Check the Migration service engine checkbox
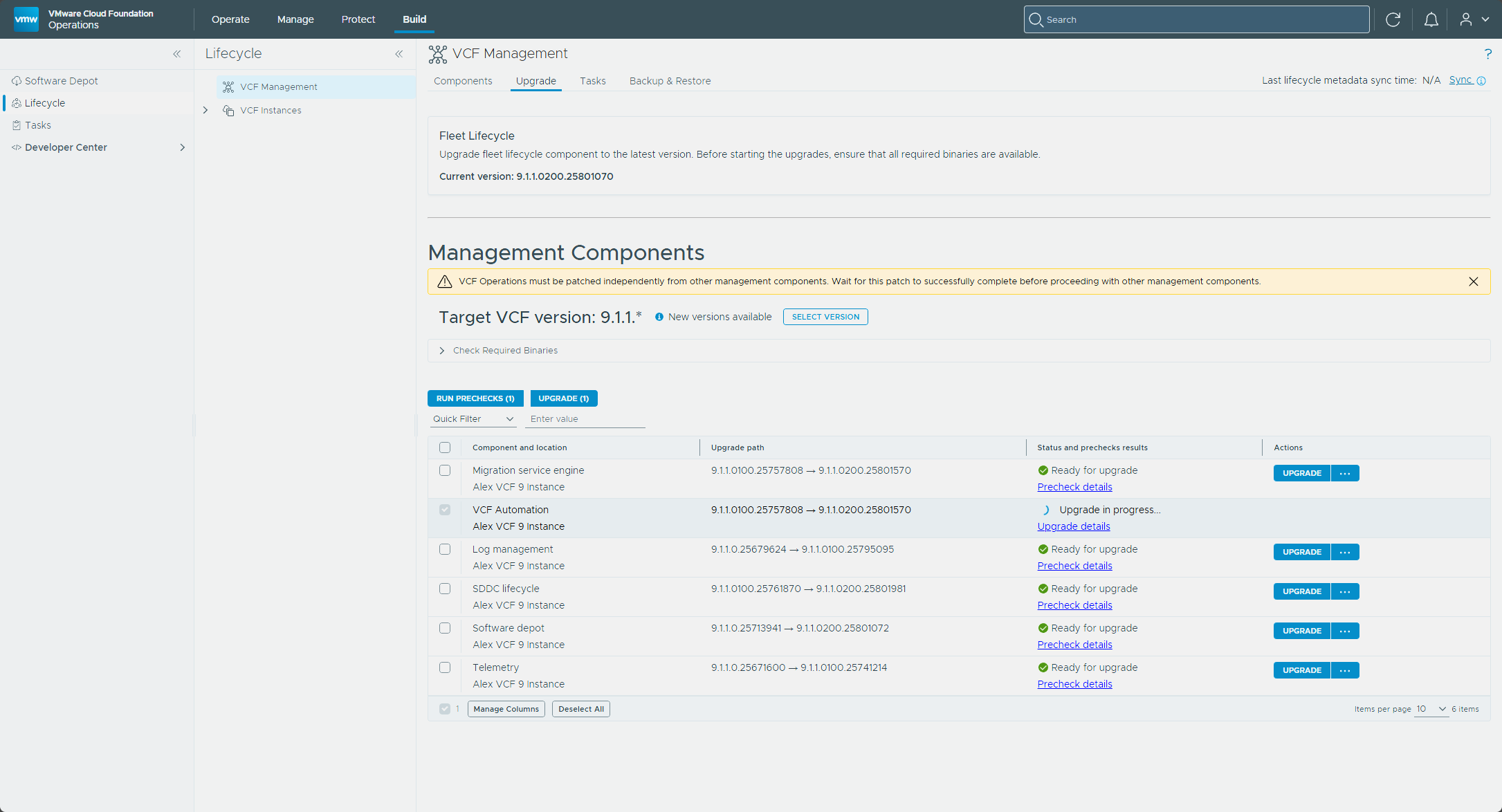Screen dimensions: 1502x812 pos(445,470)
